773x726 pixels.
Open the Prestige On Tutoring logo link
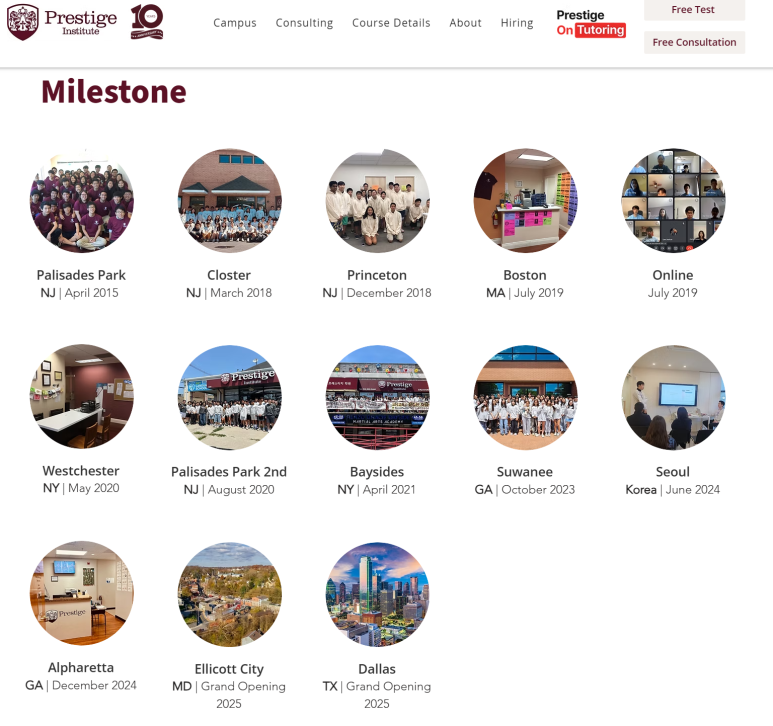pyautogui.click(x=591, y=23)
